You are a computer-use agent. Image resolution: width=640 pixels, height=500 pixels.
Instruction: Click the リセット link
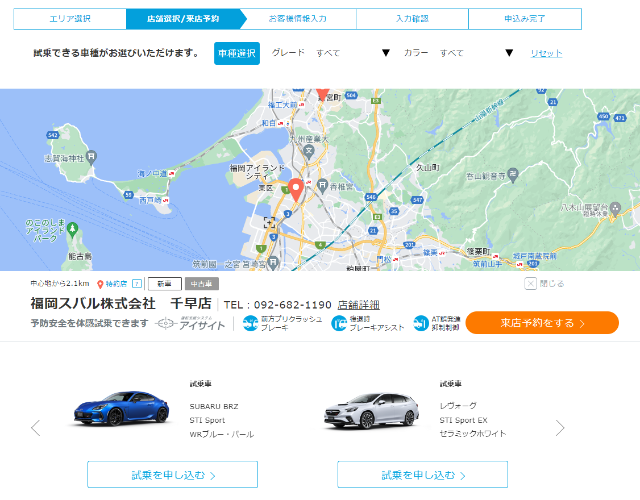tap(546, 53)
